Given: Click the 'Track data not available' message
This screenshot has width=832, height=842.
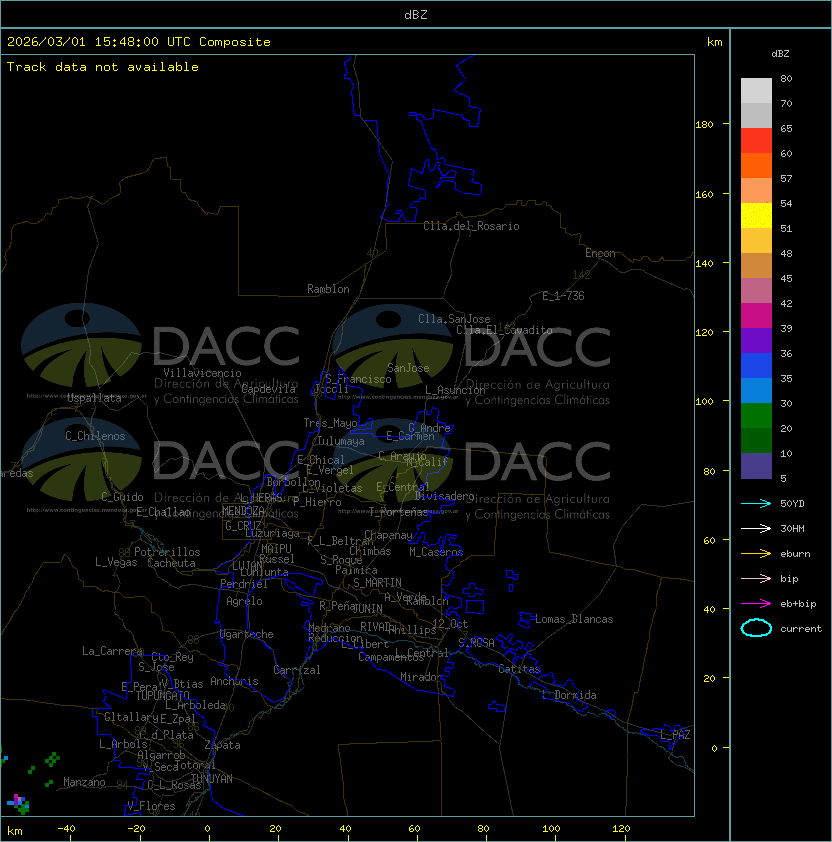Looking at the screenshot, I should tap(103, 67).
